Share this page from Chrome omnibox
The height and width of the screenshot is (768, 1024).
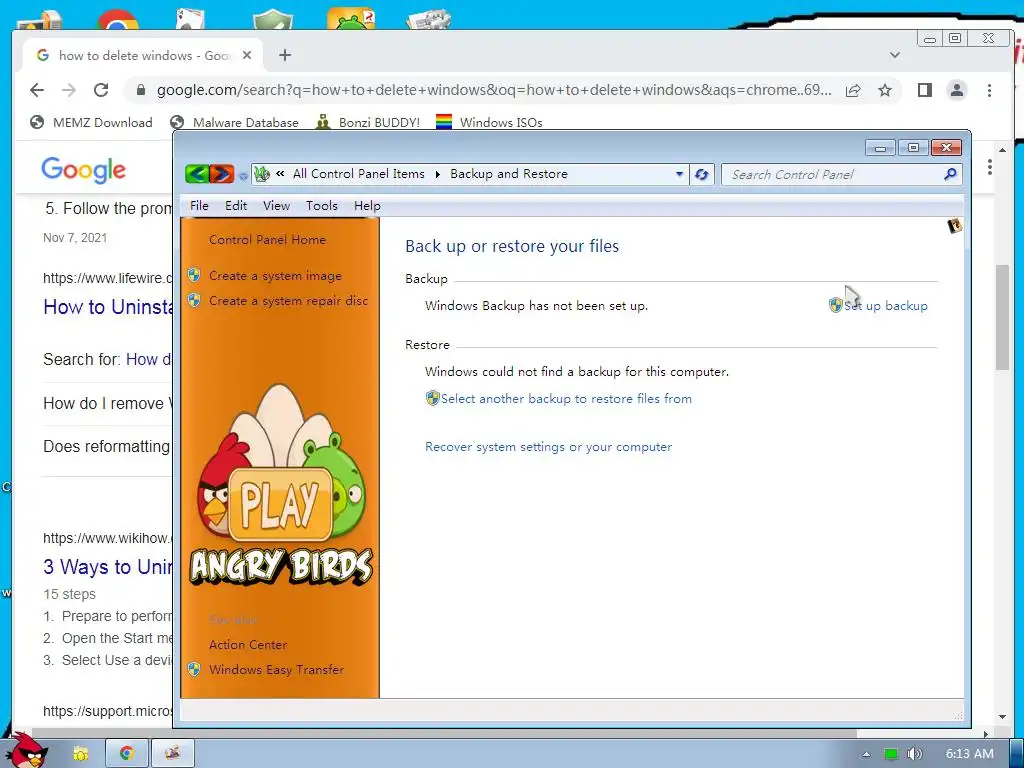[x=853, y=90]
